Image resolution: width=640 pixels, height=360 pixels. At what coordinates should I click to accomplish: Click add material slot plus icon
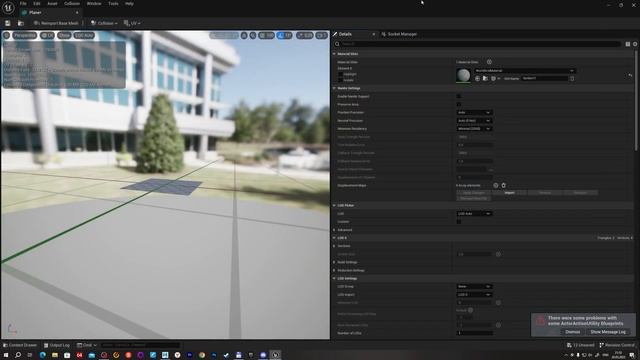click(489, 62)
